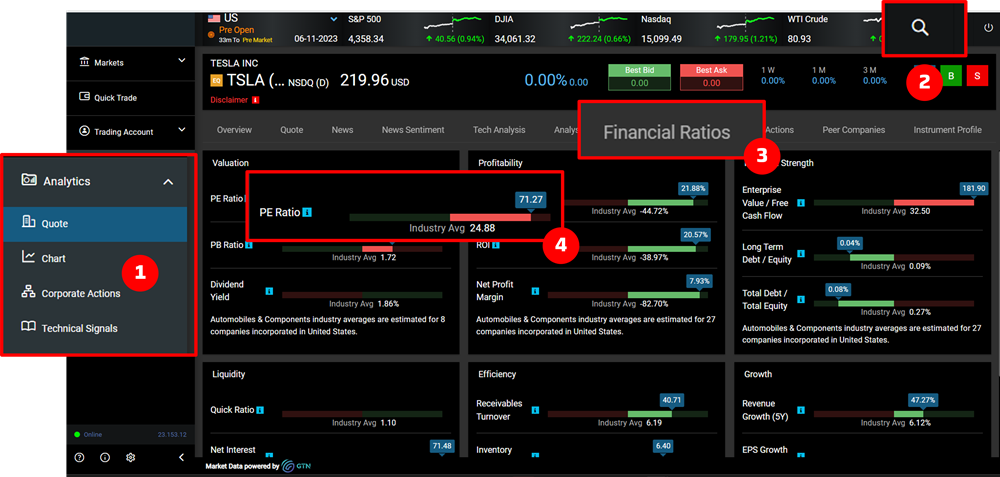Viewport: 1000px width, 477px height.
Task: Click the ROI info icon
Action: tap(496, 245)
